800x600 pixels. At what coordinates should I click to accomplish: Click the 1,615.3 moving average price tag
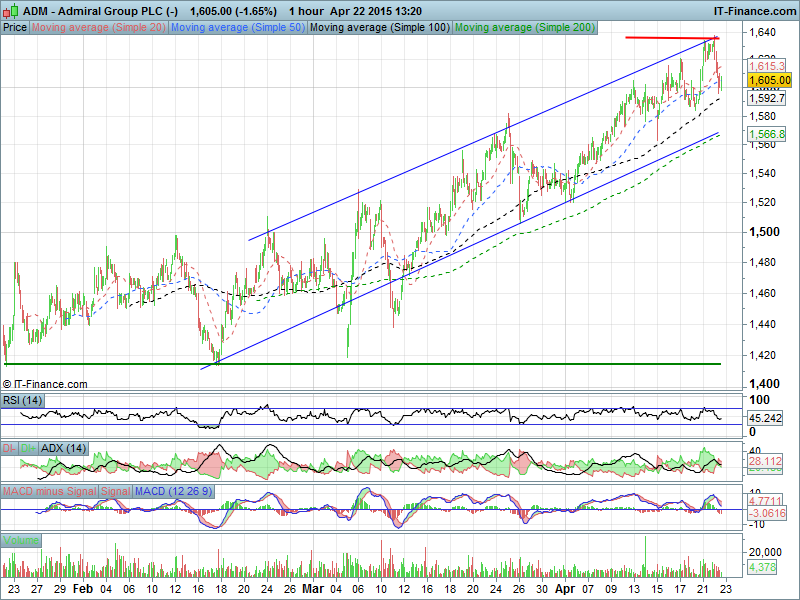point(767,65)
